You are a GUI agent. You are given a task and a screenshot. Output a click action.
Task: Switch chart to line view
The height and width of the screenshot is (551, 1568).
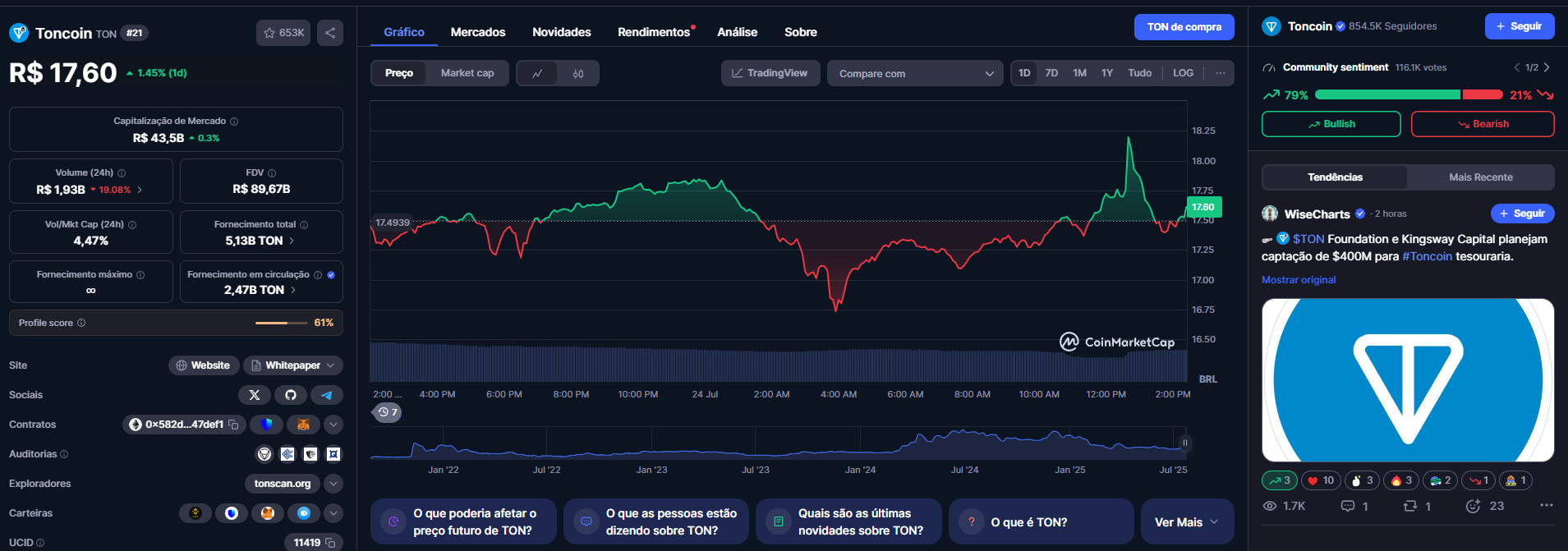(537, 73)
